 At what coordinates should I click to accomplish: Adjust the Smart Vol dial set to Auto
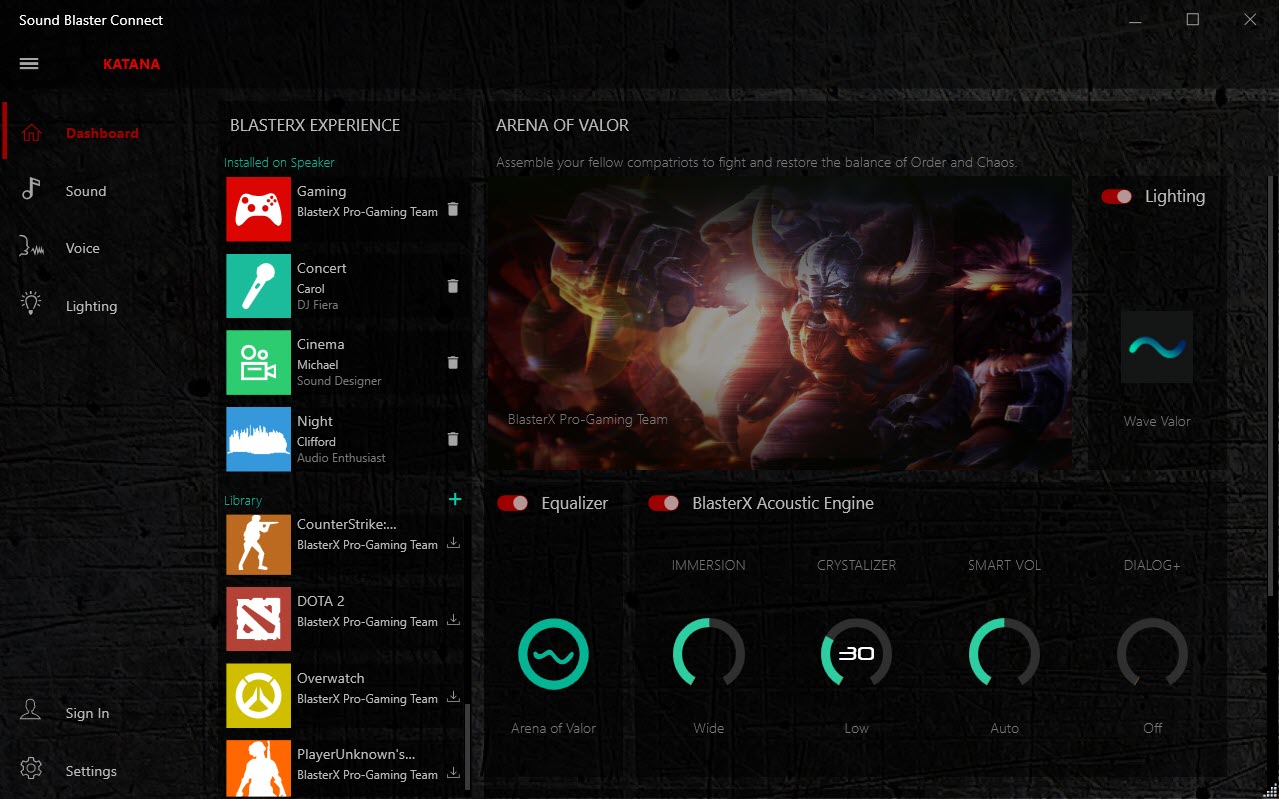1004,654
